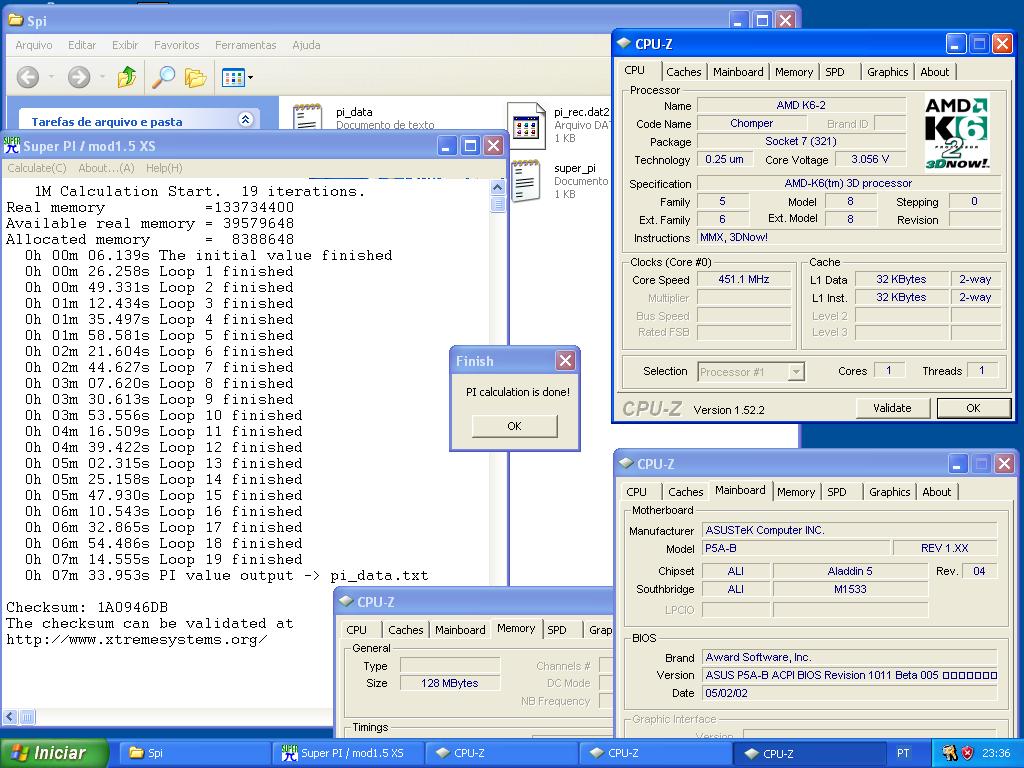Open About...(A) menu in Super PI
Image resolution: width=1024 pixels, height=768 pixels.
tap(106, 168)
